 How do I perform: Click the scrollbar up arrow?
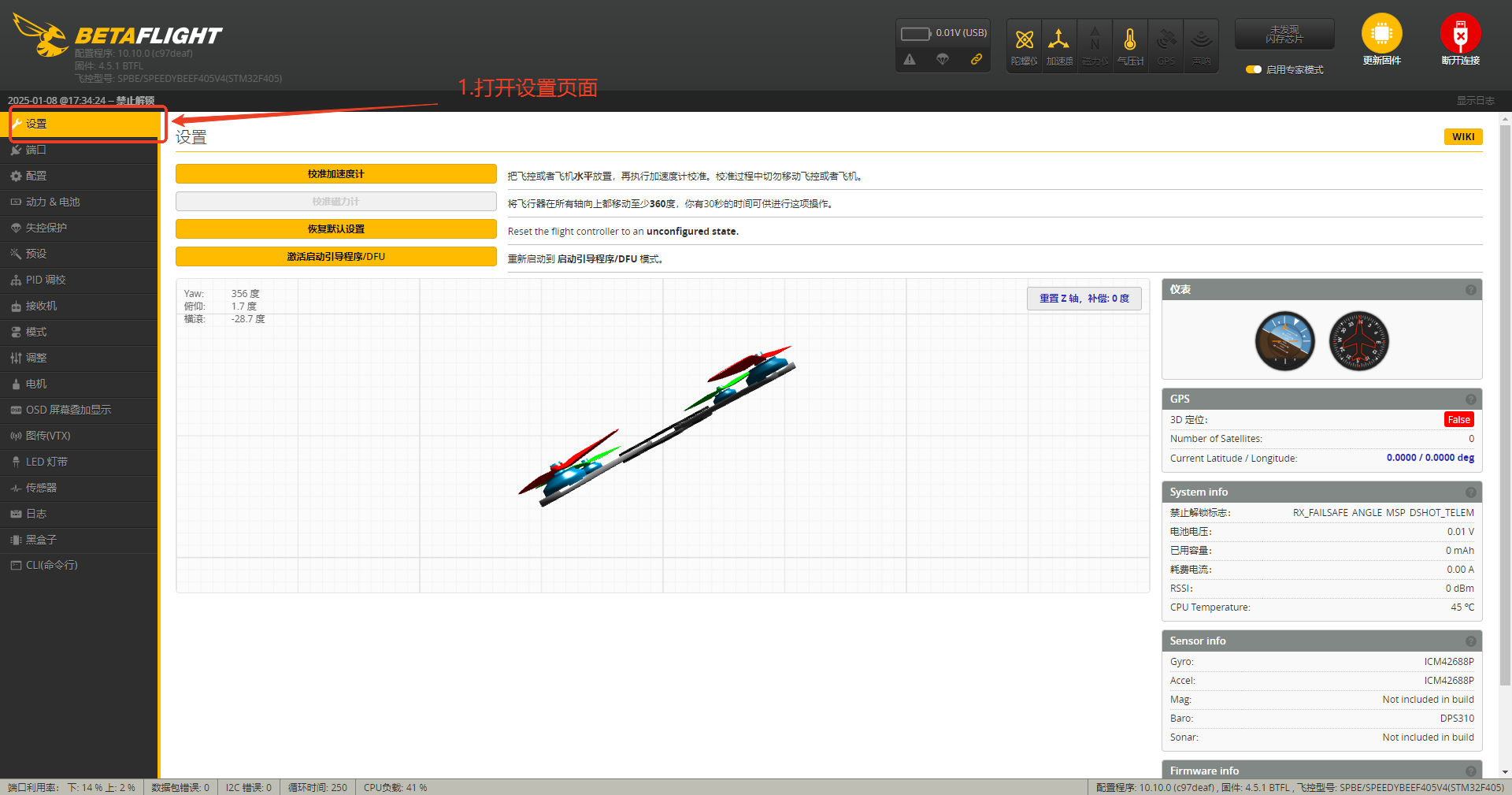[1505, 120]
